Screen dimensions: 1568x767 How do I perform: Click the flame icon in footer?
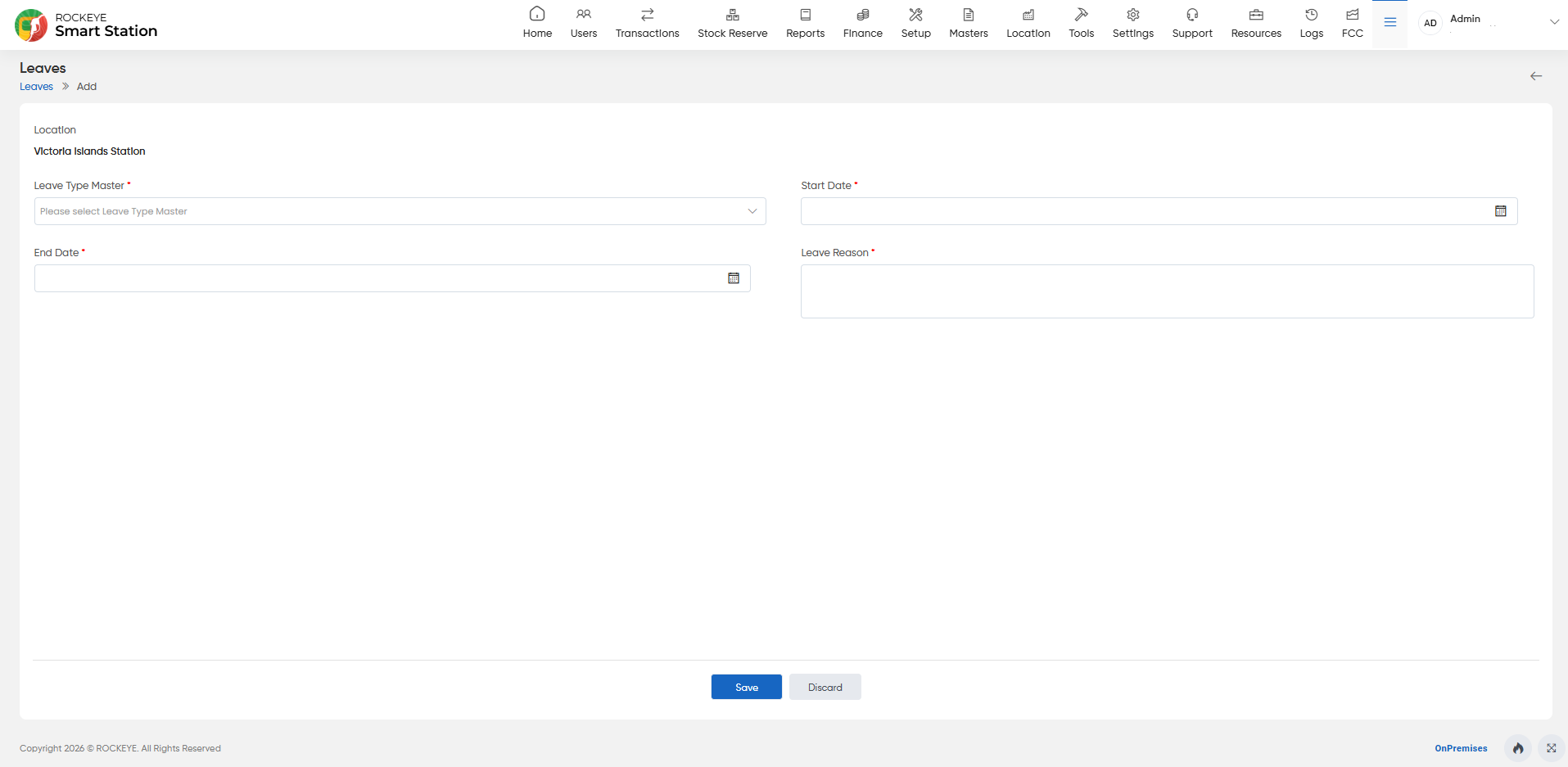(1518, 748)
